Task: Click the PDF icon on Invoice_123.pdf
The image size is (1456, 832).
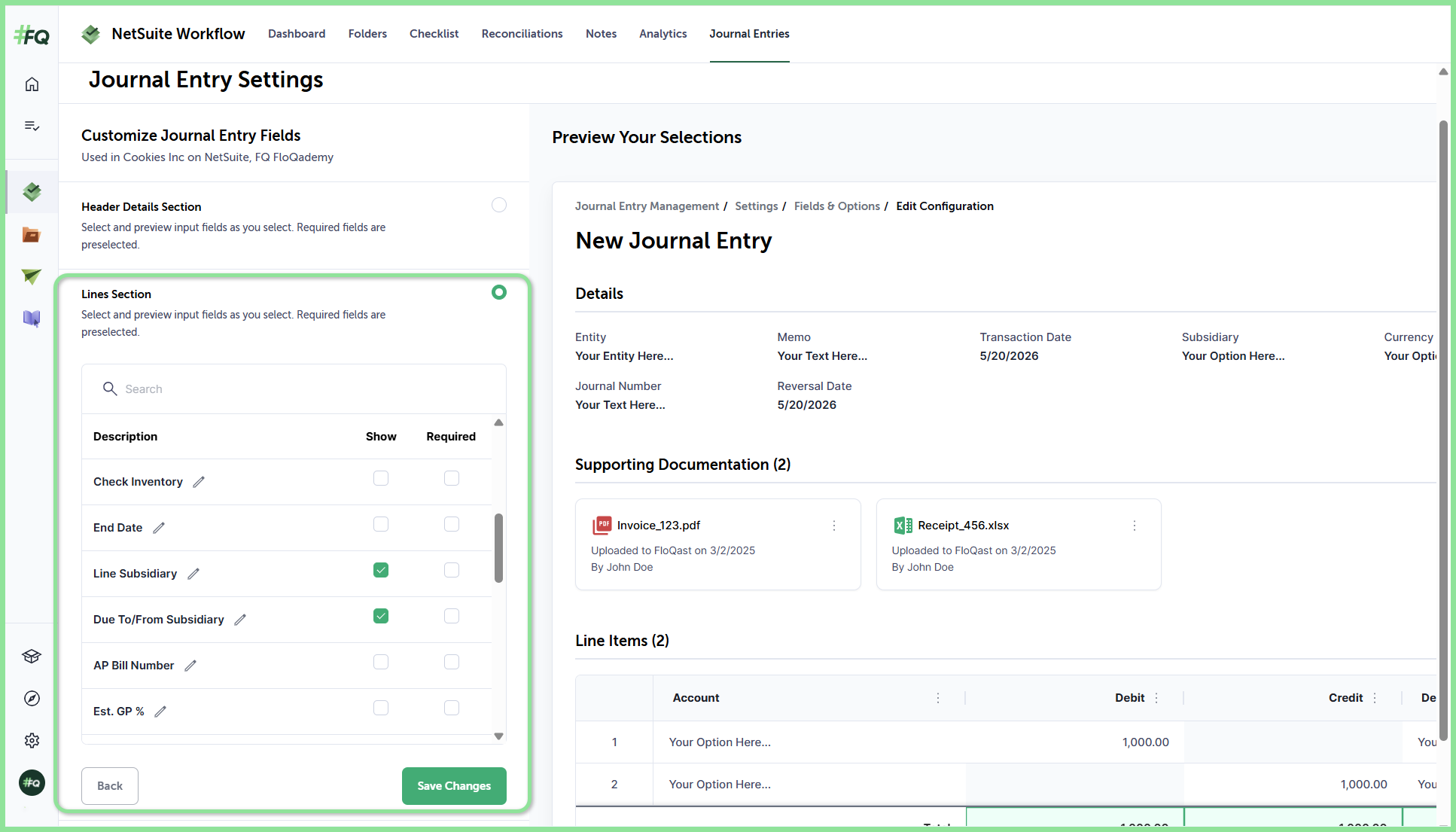Action: click(602, 525)
